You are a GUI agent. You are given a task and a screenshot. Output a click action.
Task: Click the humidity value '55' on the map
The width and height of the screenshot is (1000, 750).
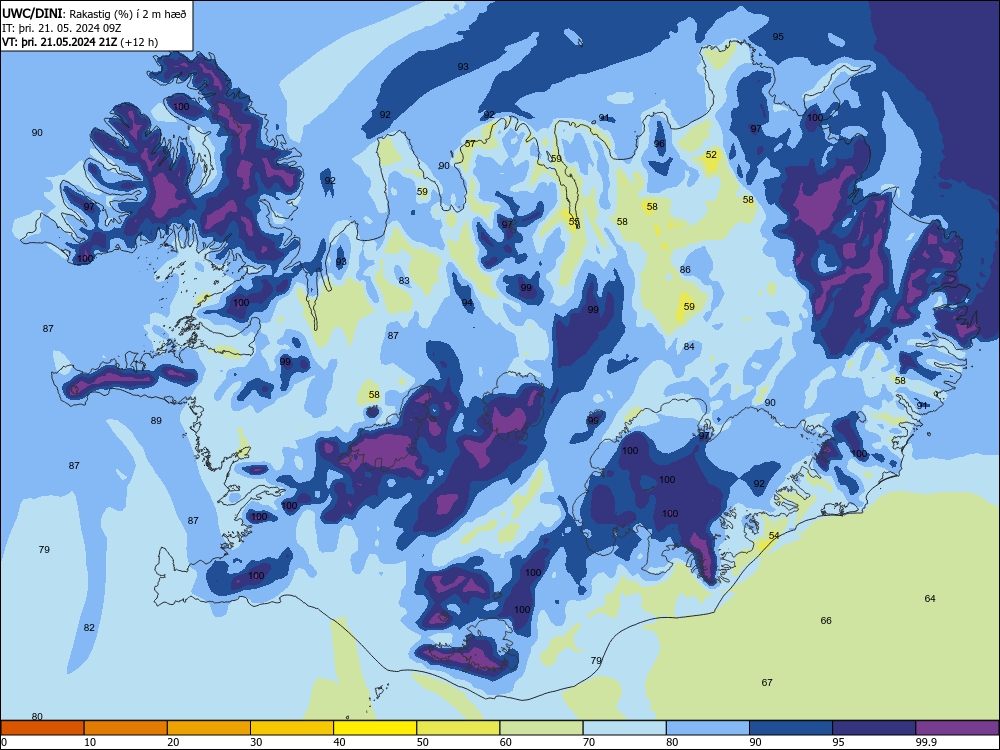coord(574,221)
